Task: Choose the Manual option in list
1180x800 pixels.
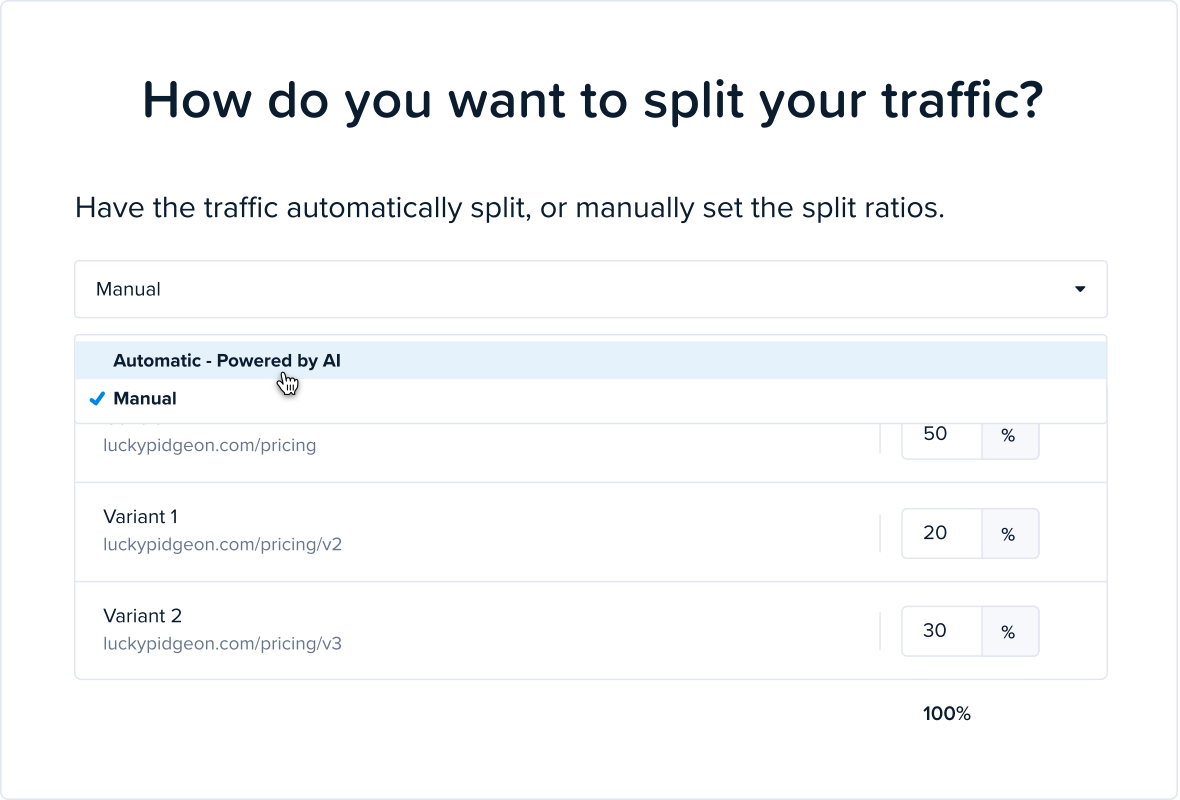Action: point(591,399)
